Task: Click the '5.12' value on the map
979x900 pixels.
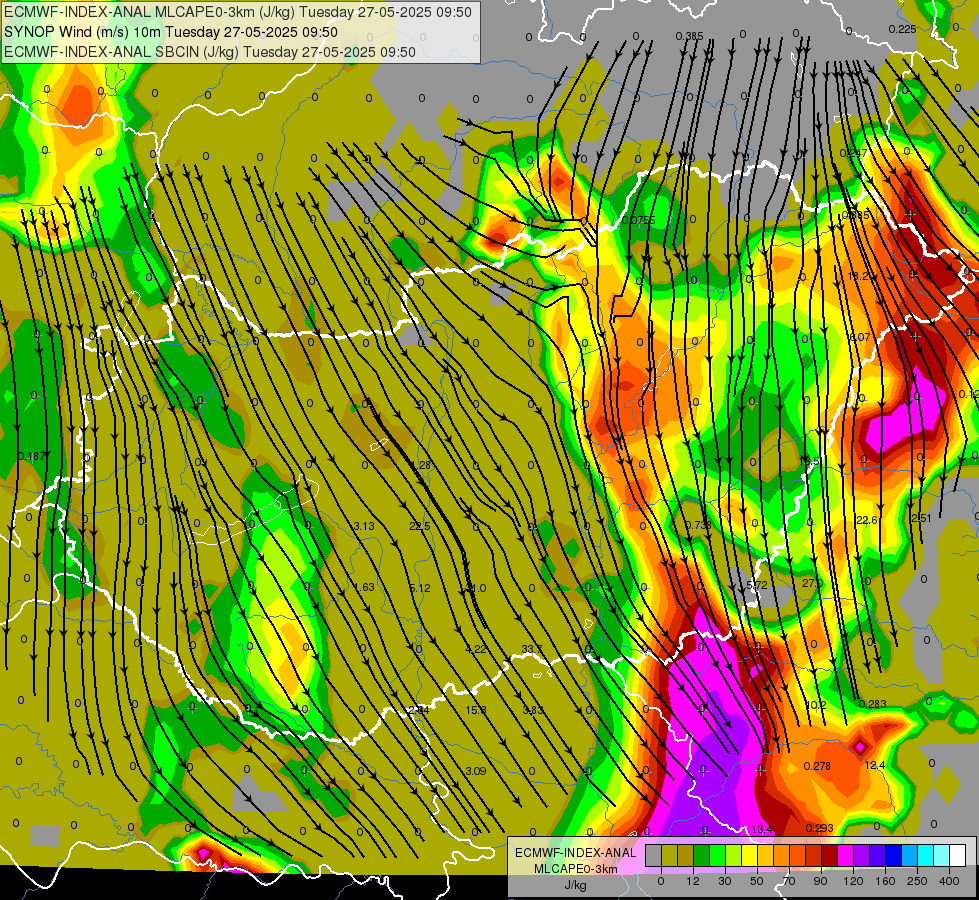Action: [x=420, y=588]
